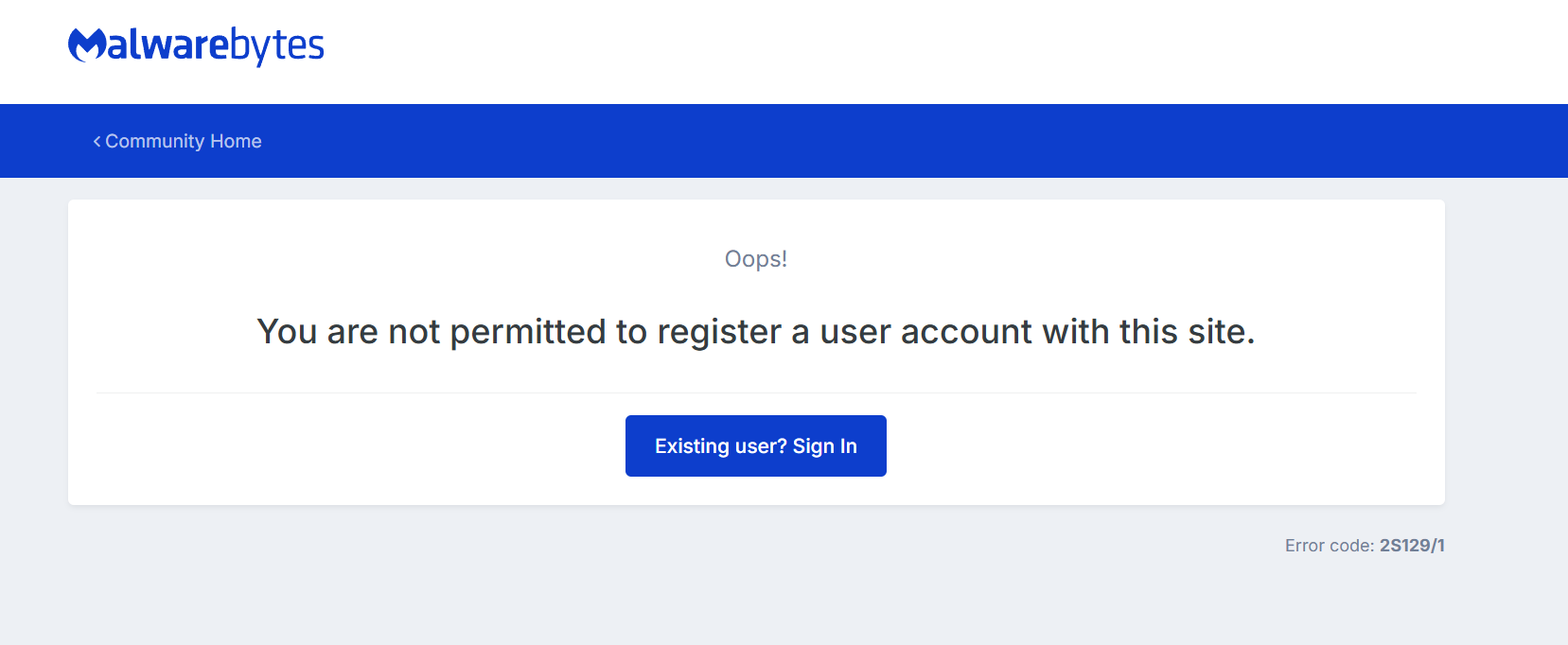Click gray page background below the card
1568x645 pixels.
point(662,586)
